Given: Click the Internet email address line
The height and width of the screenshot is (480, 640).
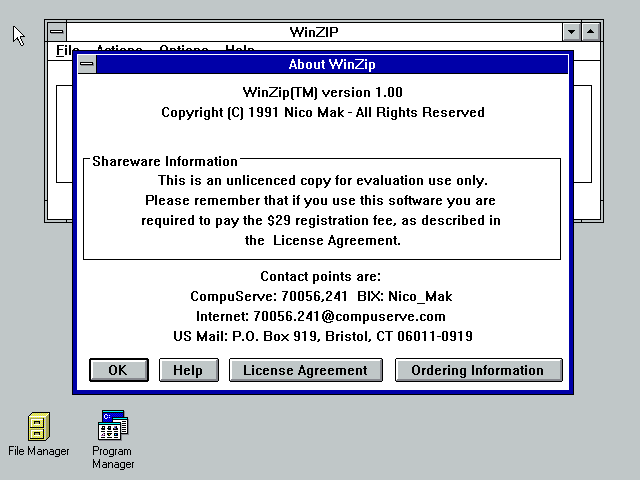Looking at the screenshot, I should click(320, 316).
